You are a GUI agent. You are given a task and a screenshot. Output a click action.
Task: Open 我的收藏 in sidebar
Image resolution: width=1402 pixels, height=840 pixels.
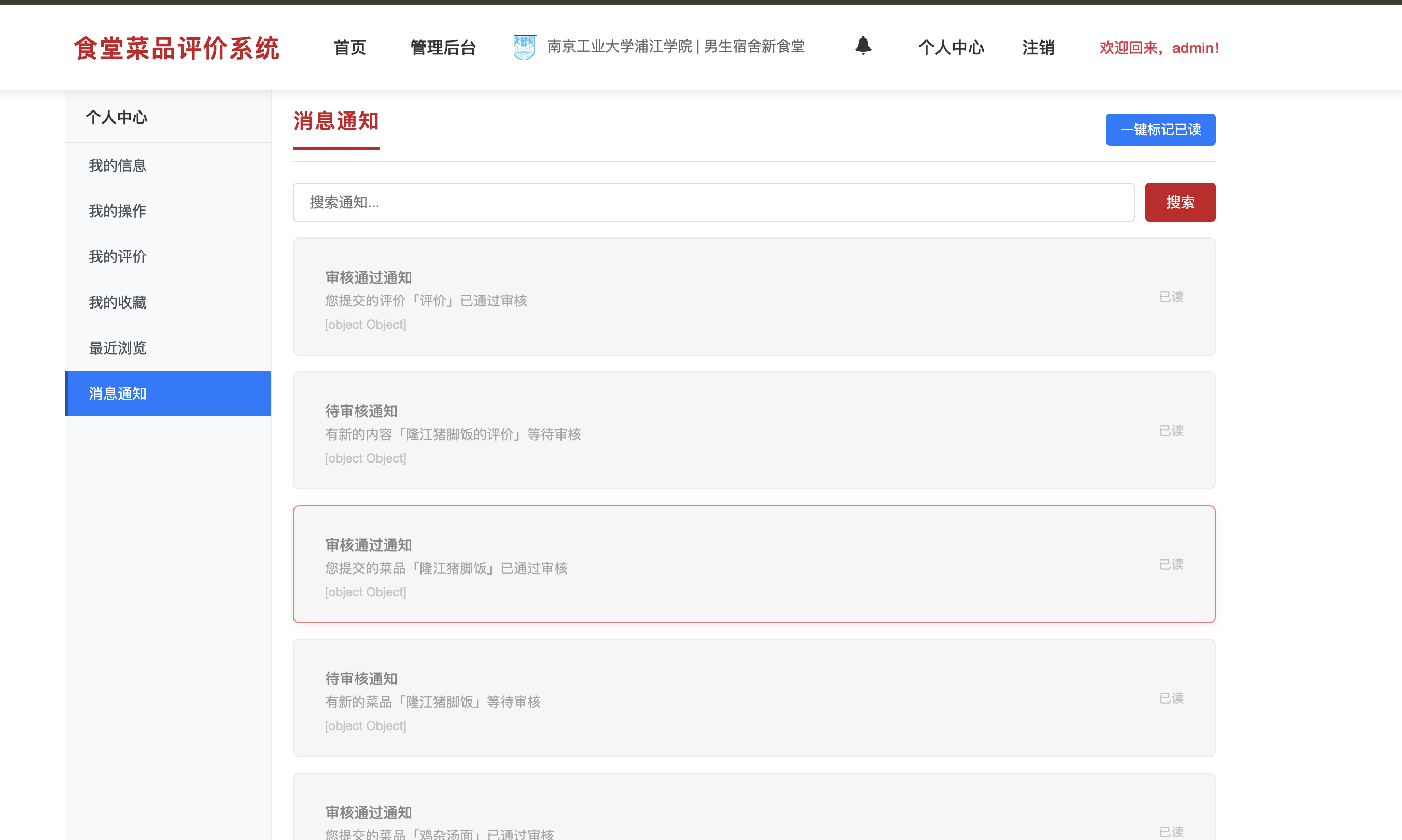tap(118, 302)
